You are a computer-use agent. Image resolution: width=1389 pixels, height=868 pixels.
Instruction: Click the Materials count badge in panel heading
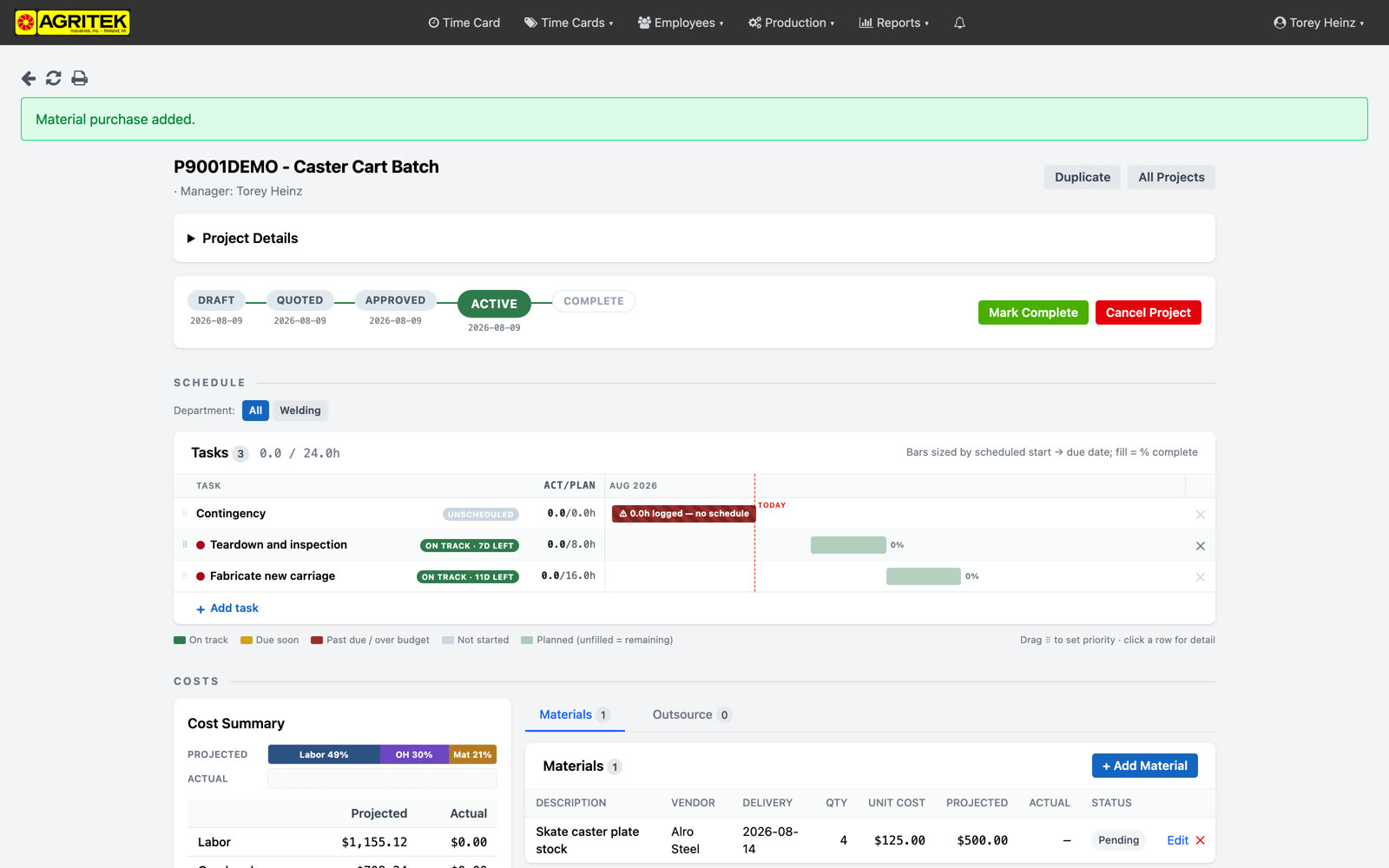[615, 766]
